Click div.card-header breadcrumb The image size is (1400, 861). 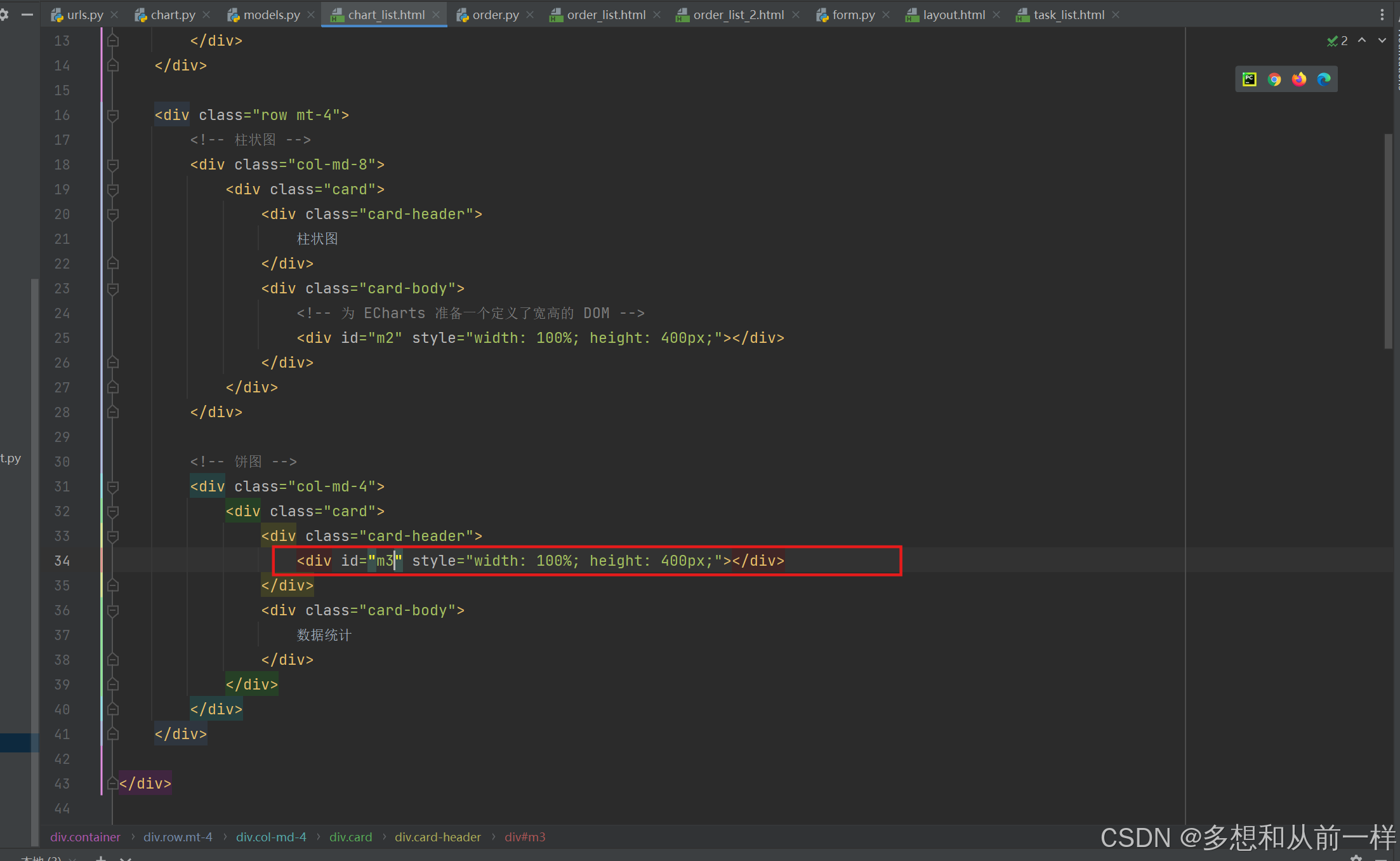point(437,837)
